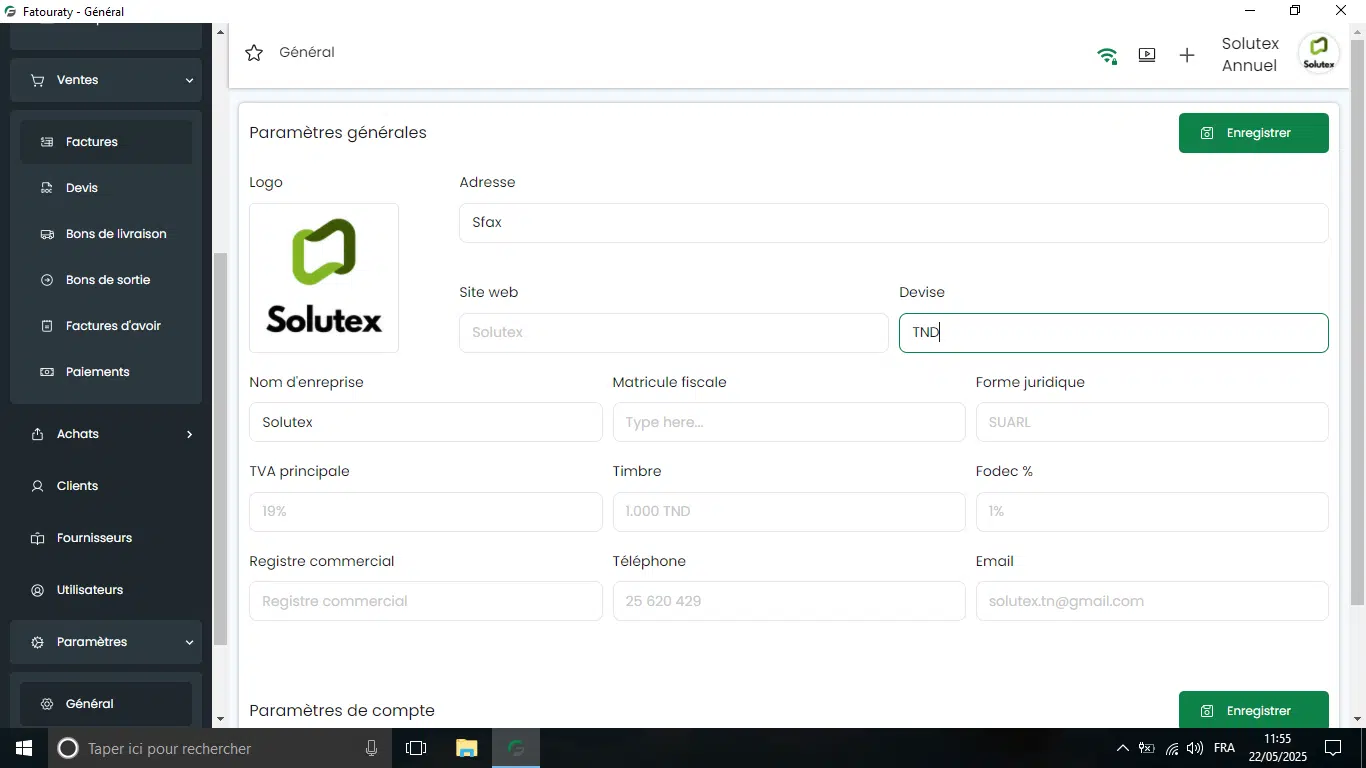Viewport: 1366px width, 768px height.
Task: Click the green Wi-Fi connection status icon
Action: [x=1107, y=56]
